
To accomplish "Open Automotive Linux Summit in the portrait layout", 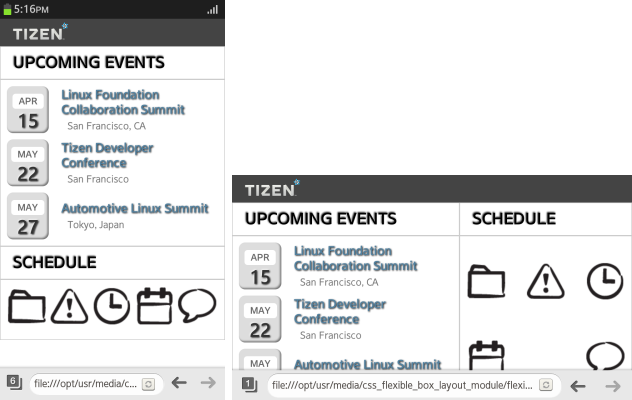I will tap(135, 209).
